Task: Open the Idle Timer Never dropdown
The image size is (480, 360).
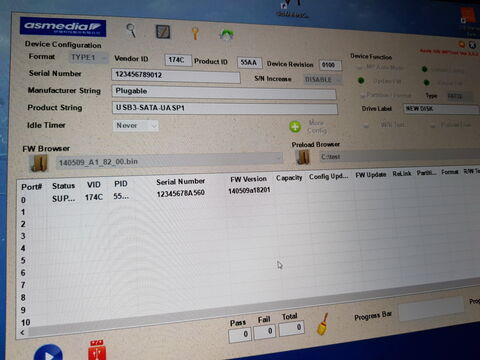Action: coord(135,126)
